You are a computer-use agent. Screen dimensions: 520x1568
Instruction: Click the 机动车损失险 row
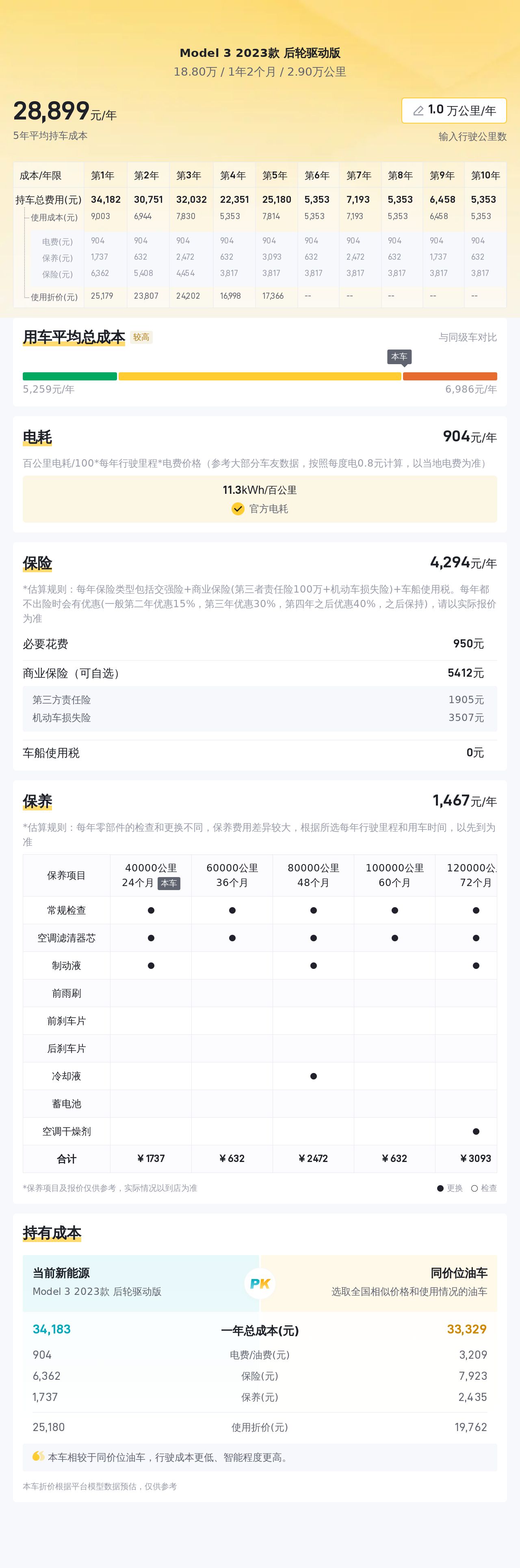pyautogui.click(x=260, y=718)
